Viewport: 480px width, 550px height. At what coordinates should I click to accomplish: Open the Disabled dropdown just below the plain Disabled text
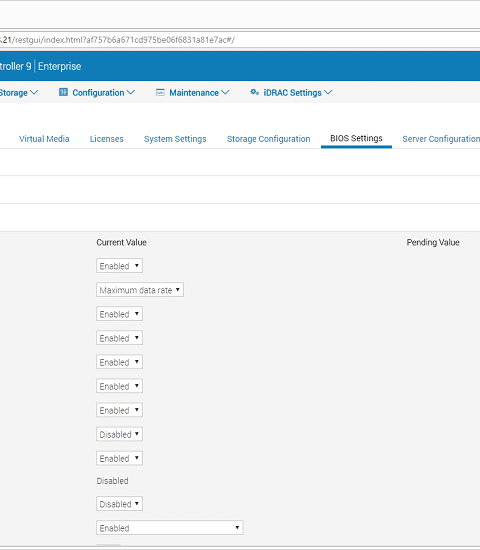point(119,504)
